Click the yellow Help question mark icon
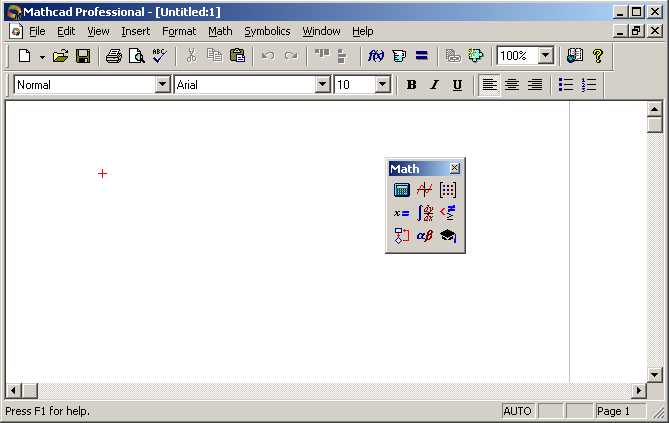Image resolution: width=669 pixels, height=423 pixels. pyautogui.click(x=598, y=56)
